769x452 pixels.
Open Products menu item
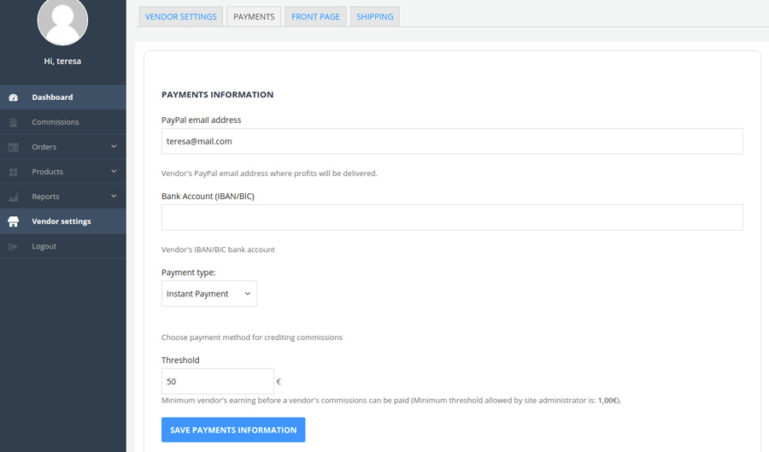click(63, 172)
